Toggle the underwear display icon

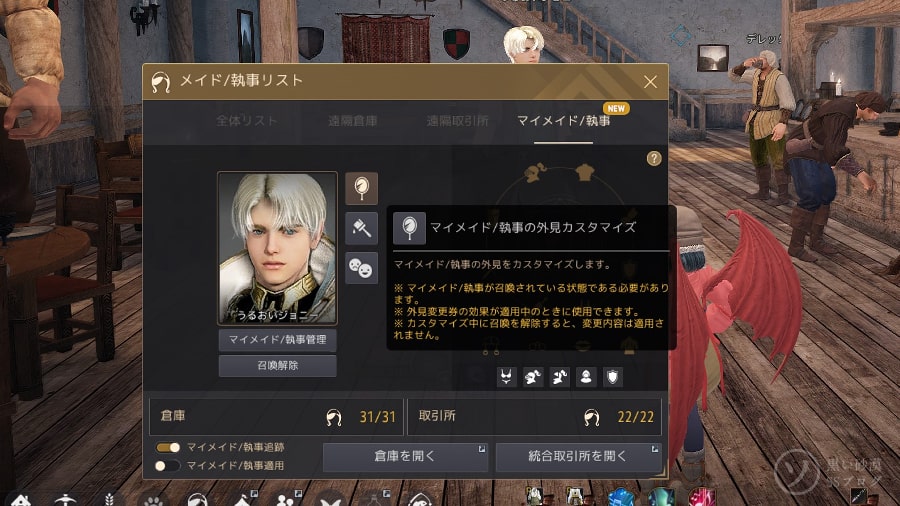pyautogui.click(x=506, y=377)
